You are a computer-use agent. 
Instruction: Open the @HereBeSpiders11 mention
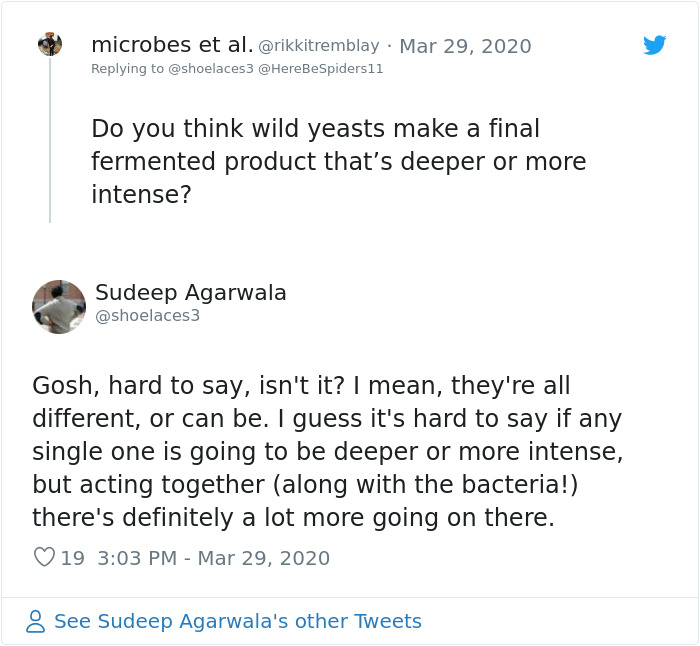click(x=322, y=69)
